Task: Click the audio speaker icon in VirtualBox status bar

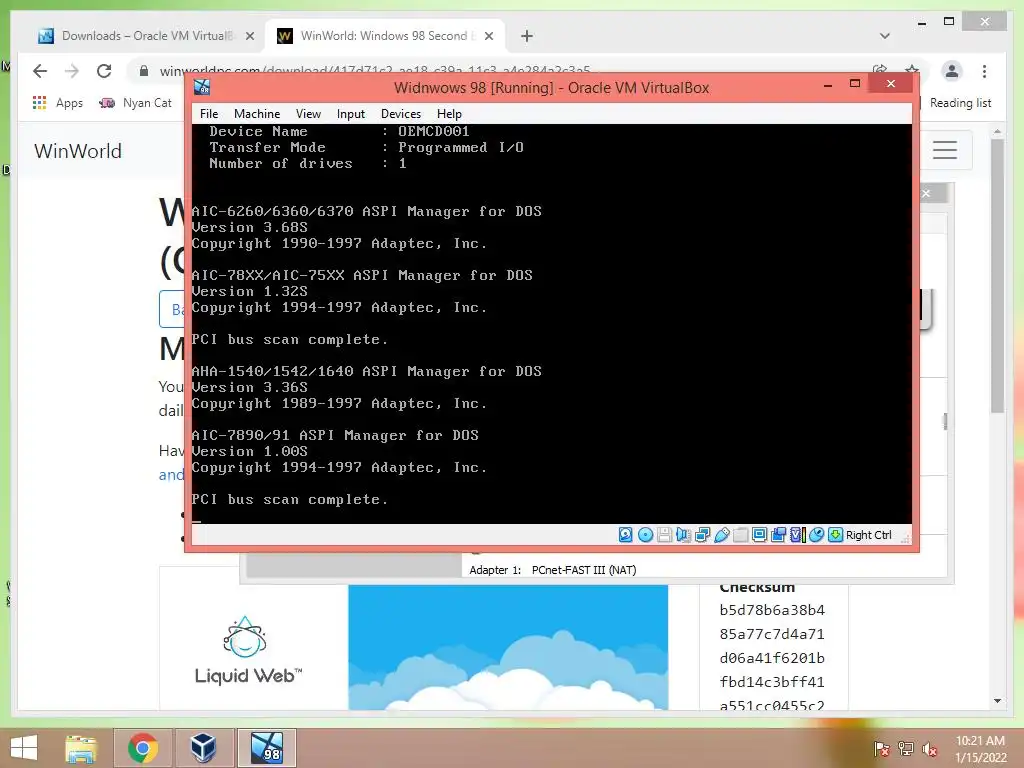Action: pyautogui.click(x=683, y=535)
